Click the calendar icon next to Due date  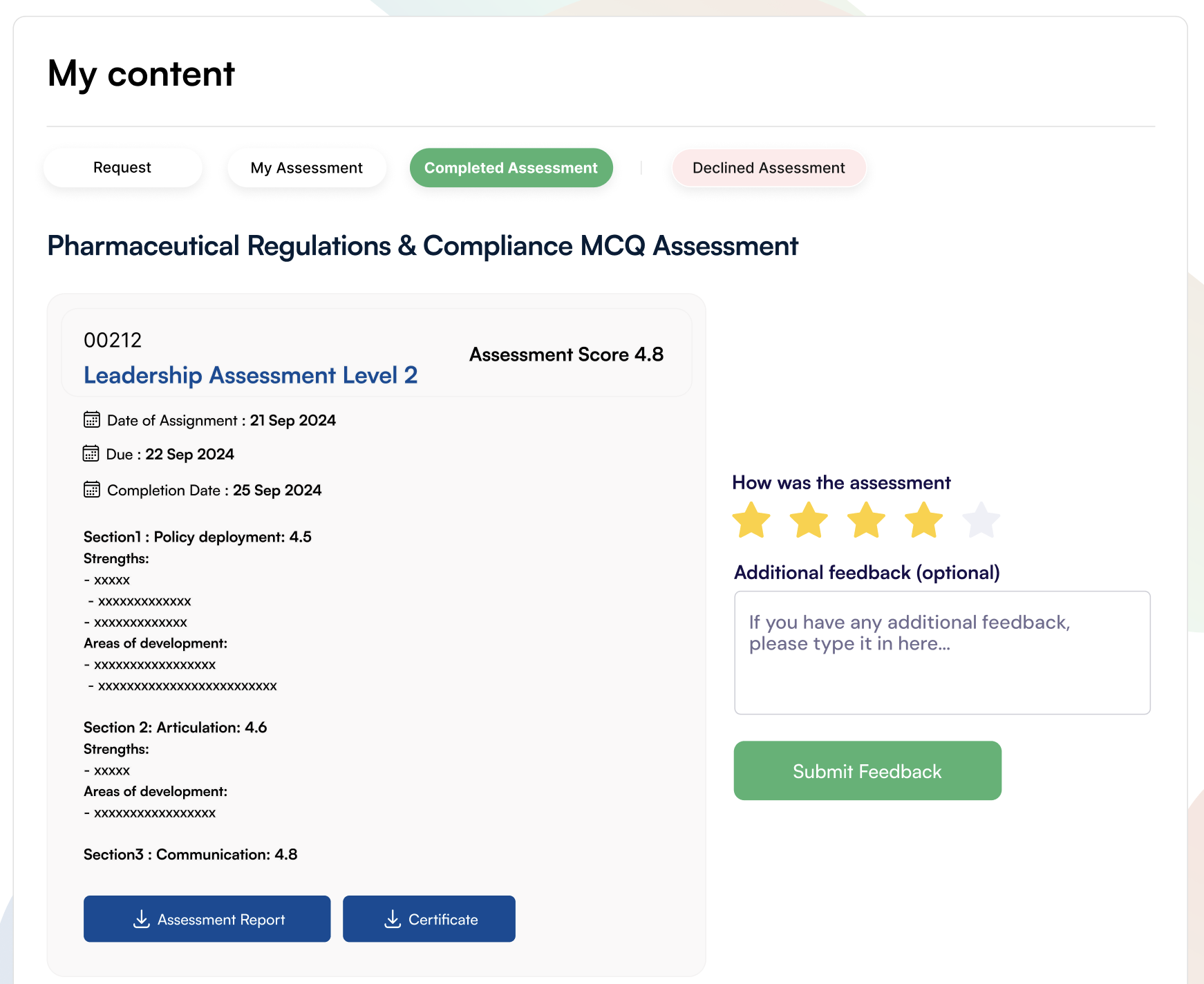pos(92,453)
